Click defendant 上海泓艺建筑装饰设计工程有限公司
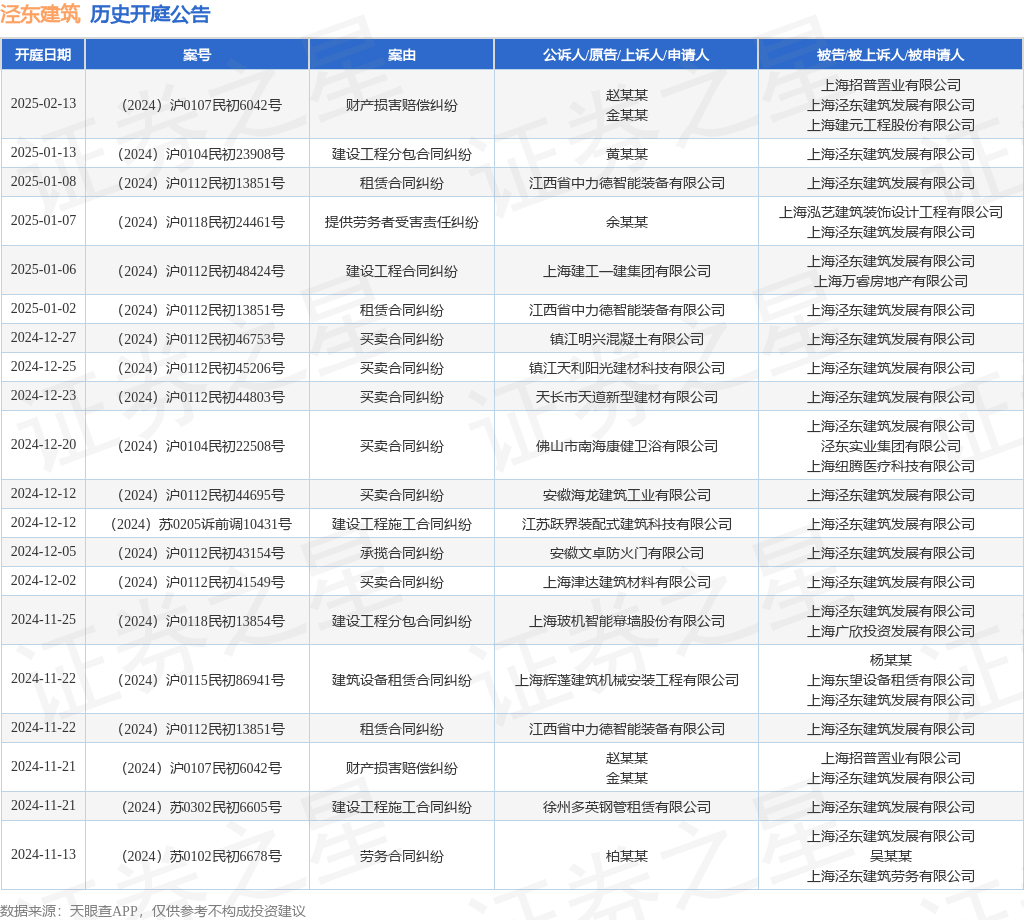Image resolution: width=1024 pixels, height=920 pixels. 891,212
